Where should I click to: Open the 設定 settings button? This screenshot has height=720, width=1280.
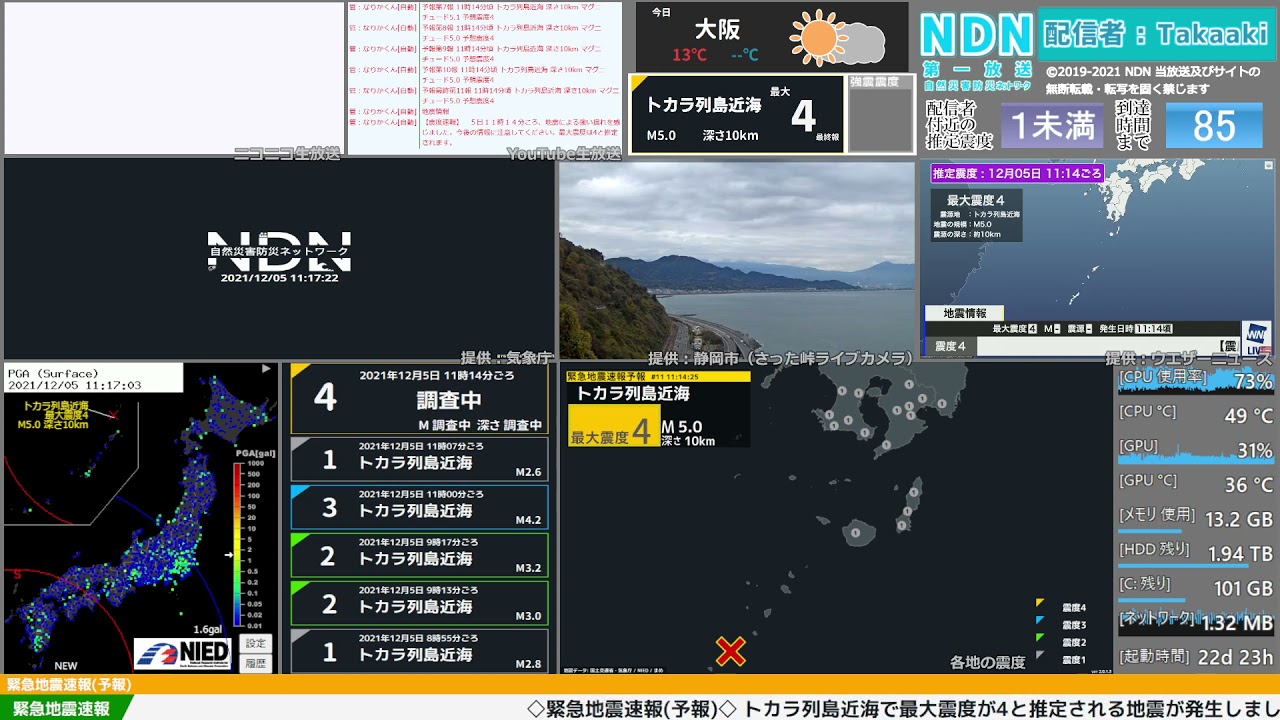click(x=256, y=643)
